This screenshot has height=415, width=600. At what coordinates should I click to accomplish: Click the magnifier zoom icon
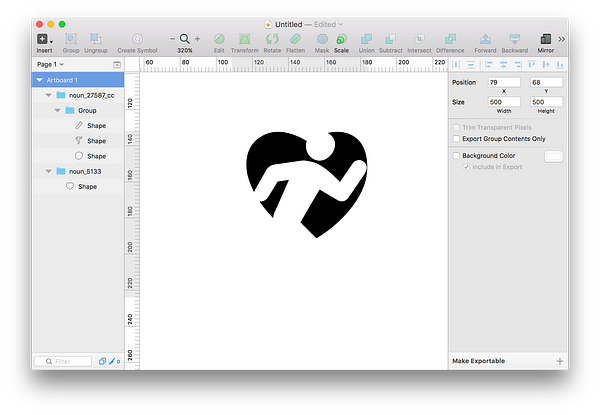pyautogui.click(x=184, y=39)
